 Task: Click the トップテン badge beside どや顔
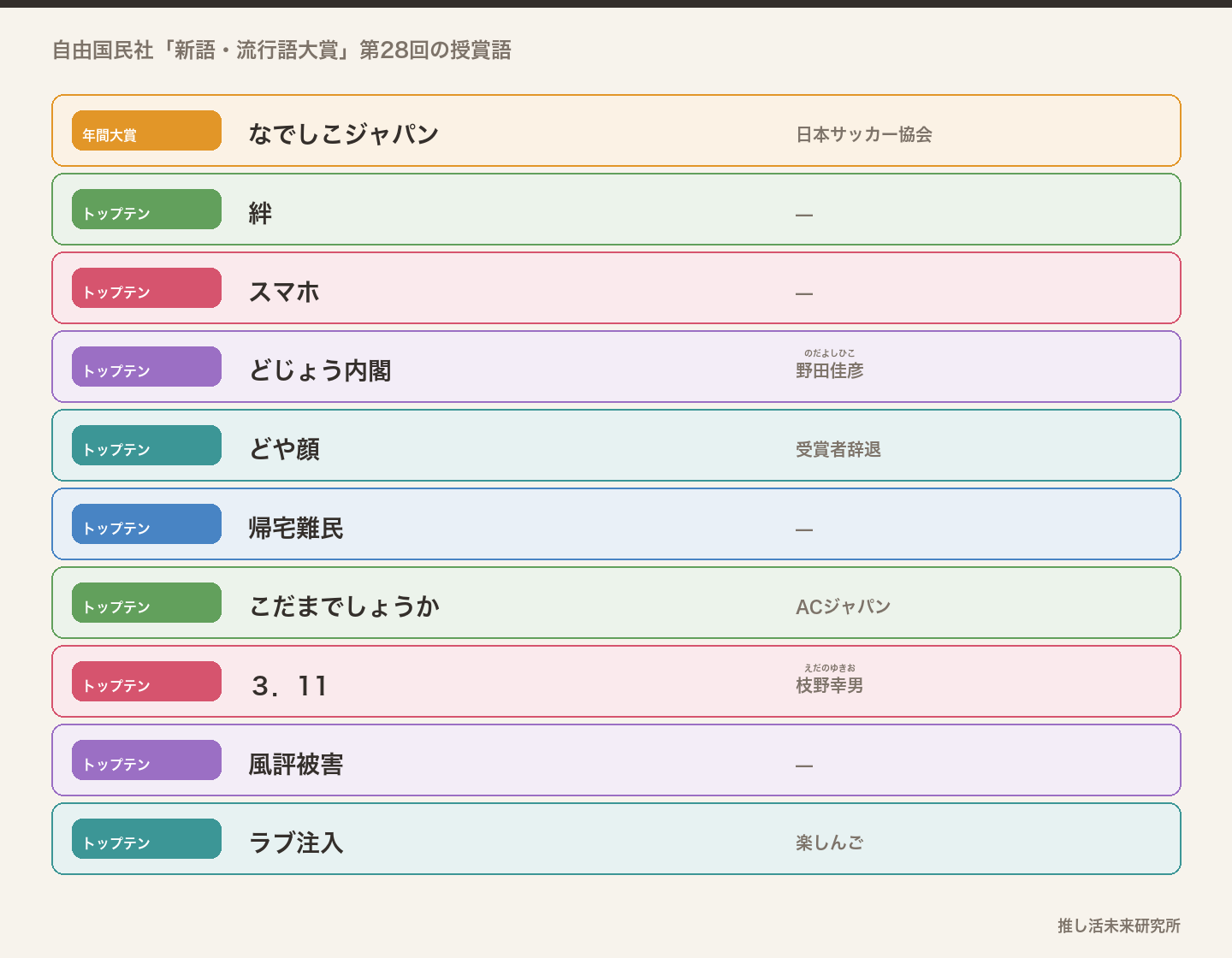(x=146, y=445)
